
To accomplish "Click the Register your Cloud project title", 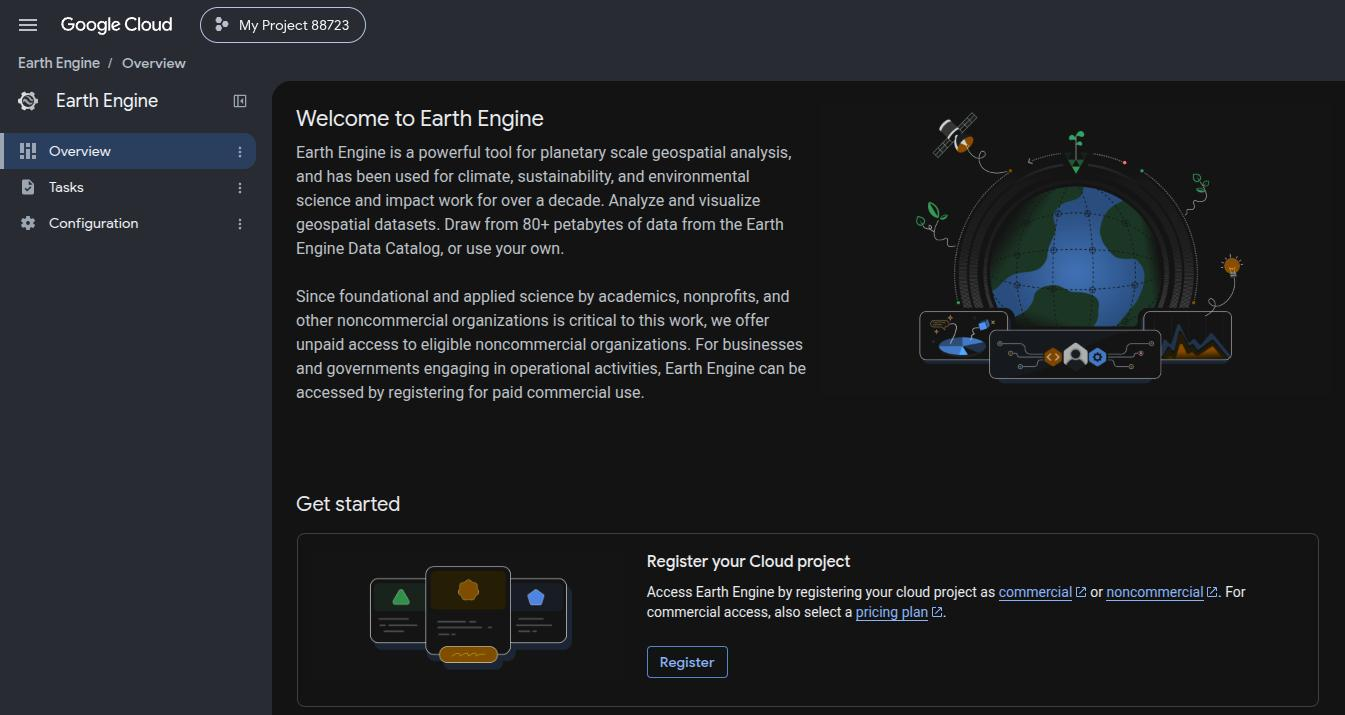I will point(749,562).
